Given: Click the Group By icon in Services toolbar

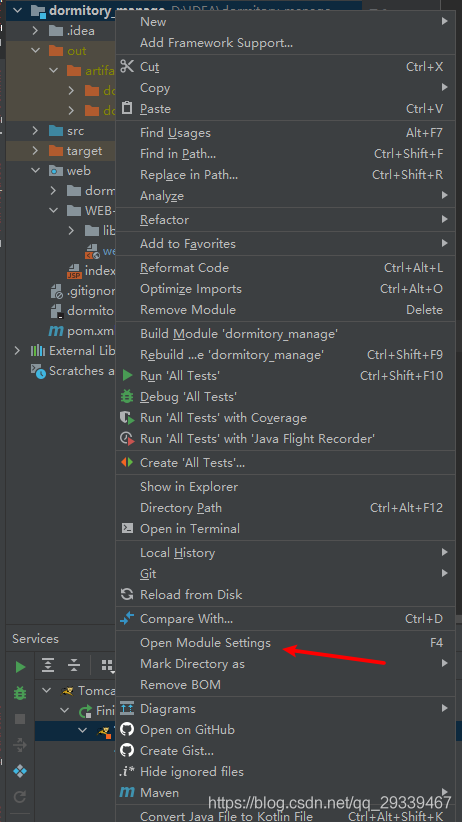Looking at the screenshot, I should coord(107,666).
